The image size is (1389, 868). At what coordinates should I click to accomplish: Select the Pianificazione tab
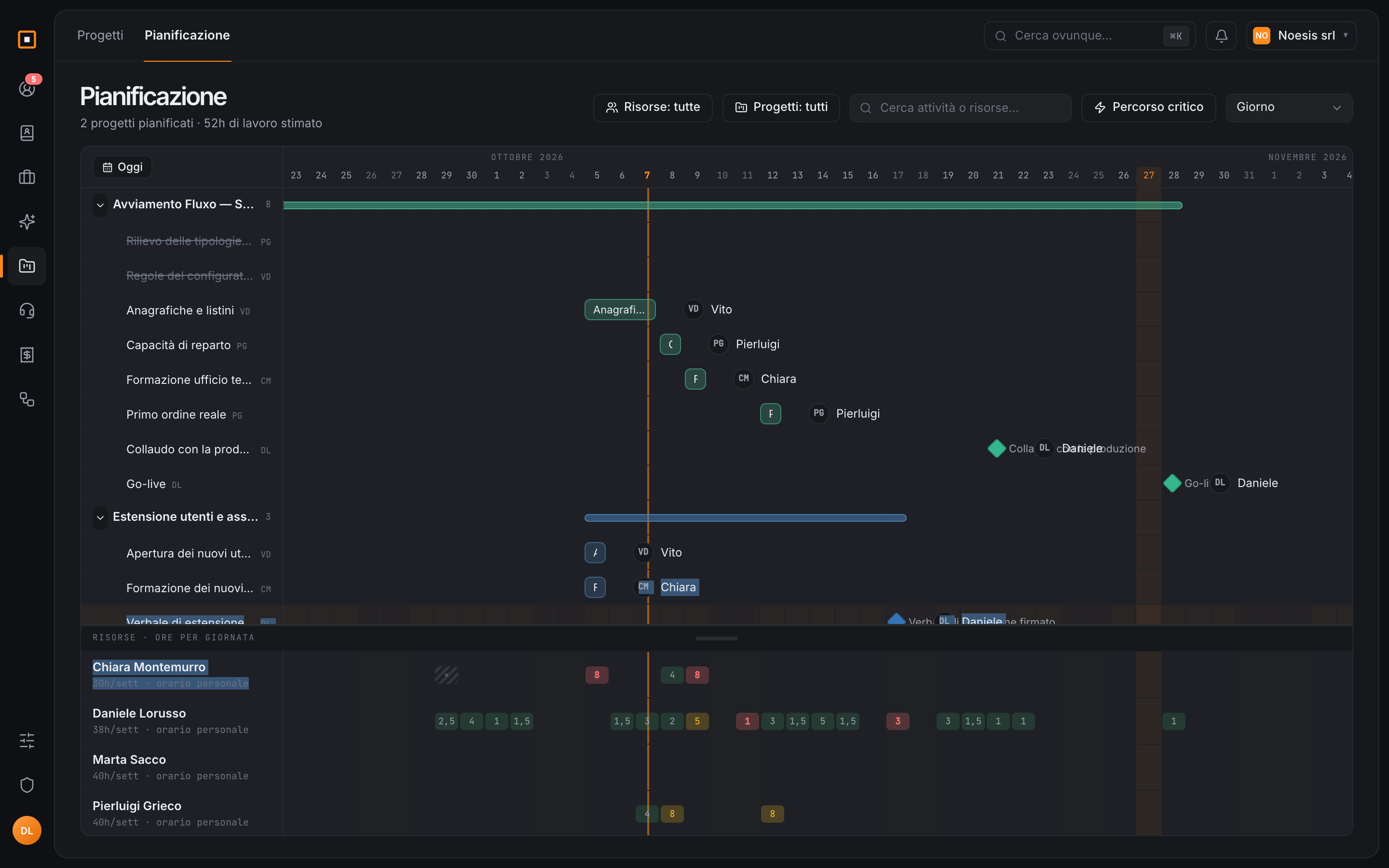pyautogui.click(x=187, y=35)
